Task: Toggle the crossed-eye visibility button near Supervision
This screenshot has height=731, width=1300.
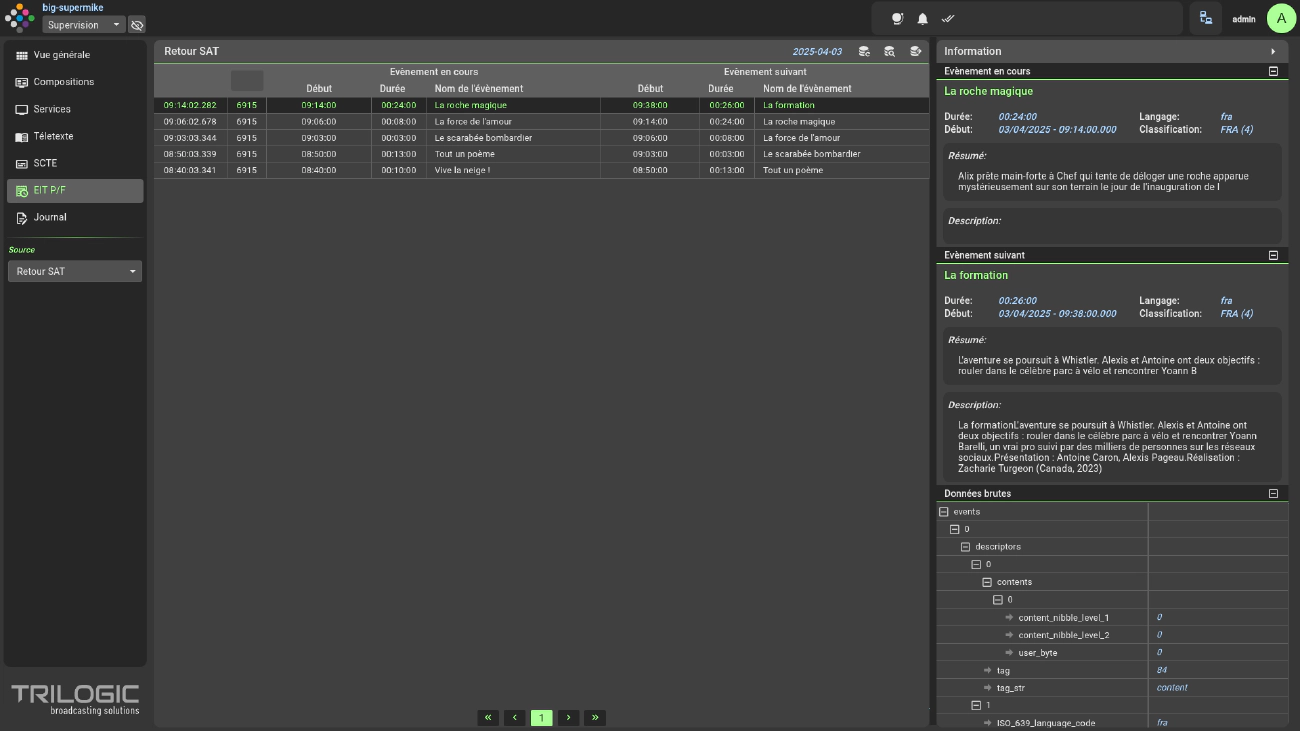Action: tap(137, 24)
